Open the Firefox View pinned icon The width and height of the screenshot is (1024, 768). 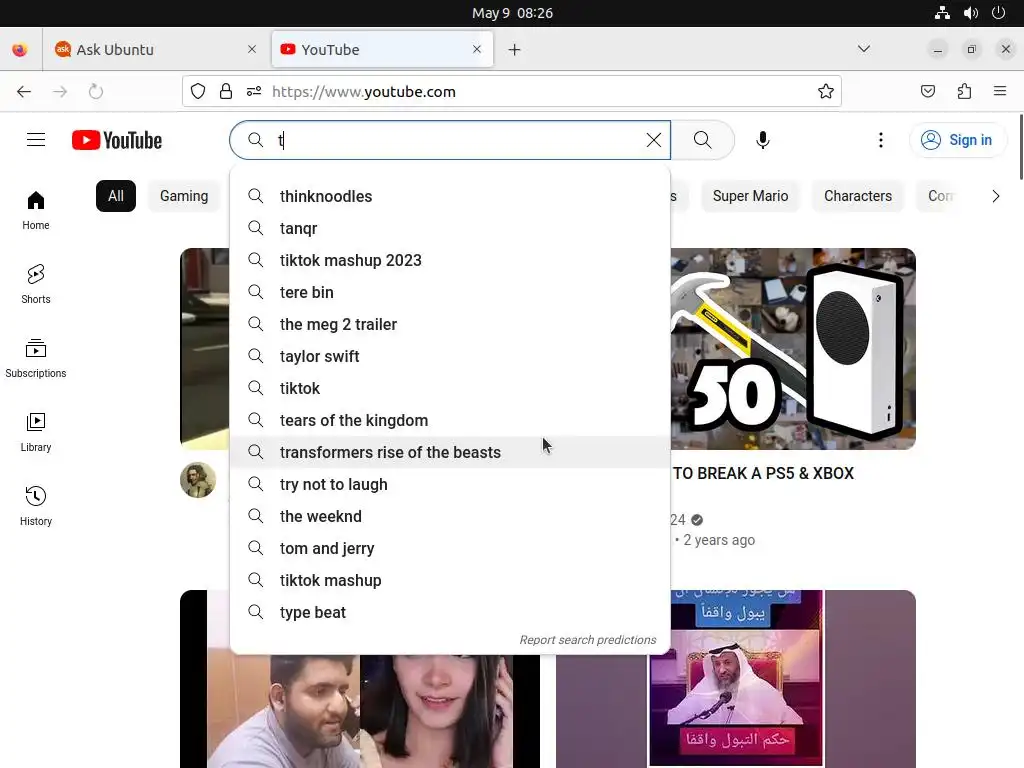pyautogui.click(x=20, y=50)
